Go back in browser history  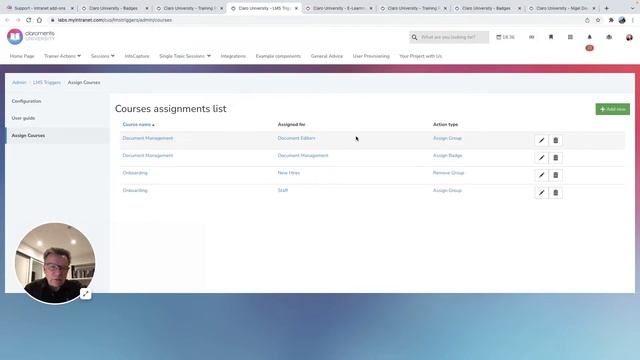(x=7, y=20)
